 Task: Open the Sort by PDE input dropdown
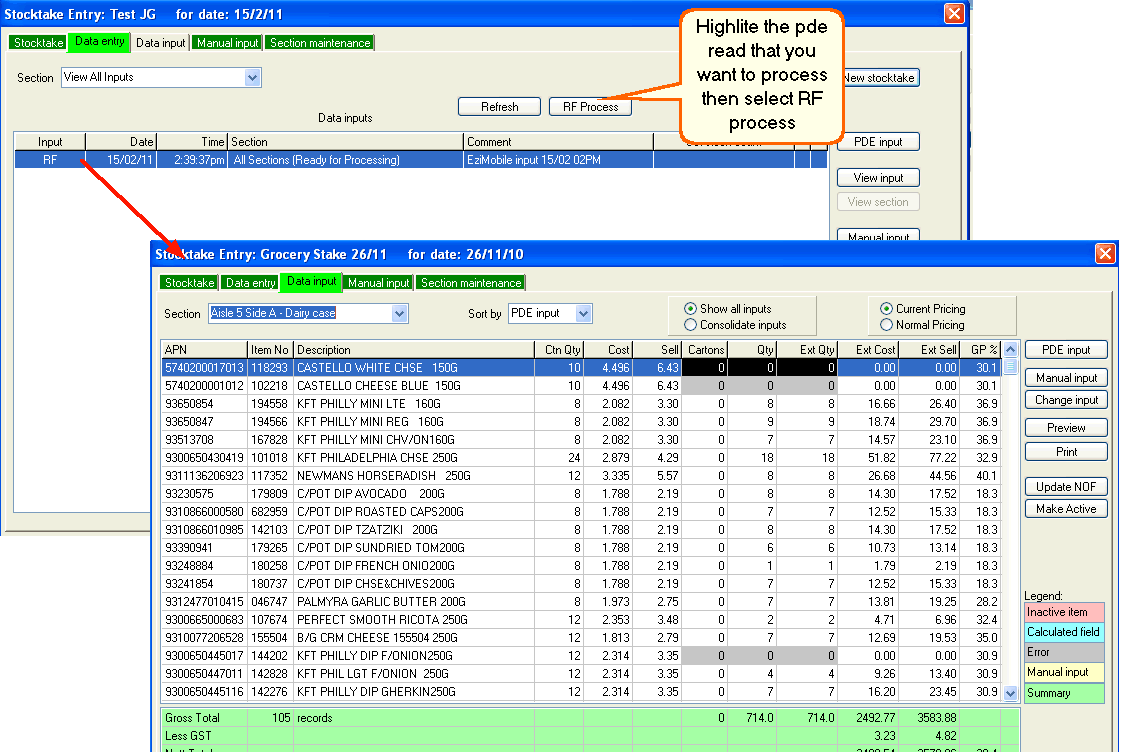click(x=583, y=313)
